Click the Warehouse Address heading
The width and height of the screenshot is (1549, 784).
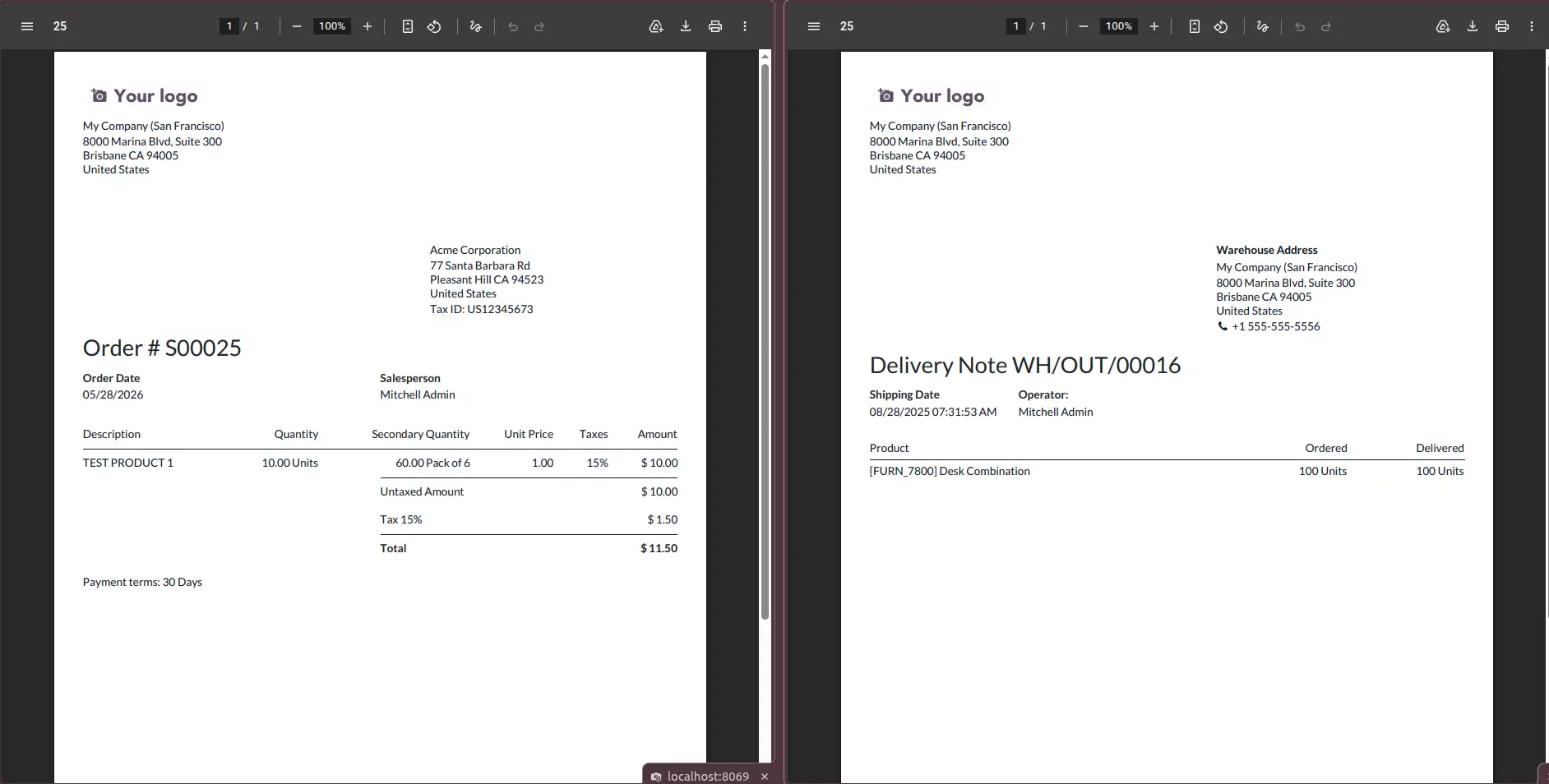tap(1267, 250)
